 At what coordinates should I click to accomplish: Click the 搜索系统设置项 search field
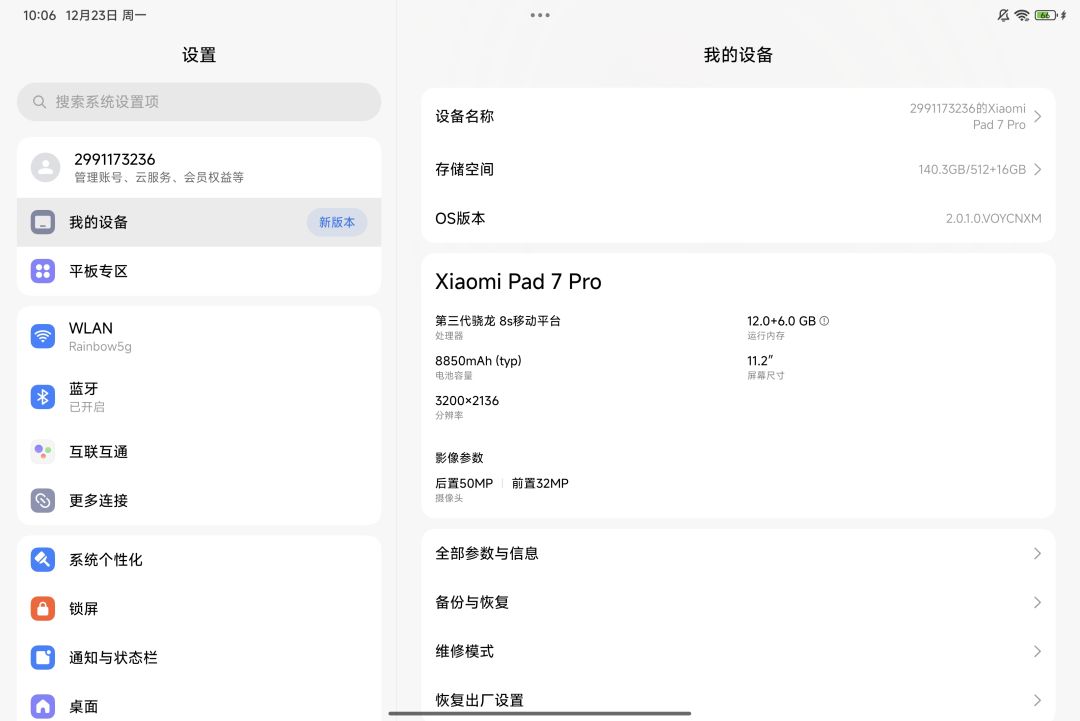point(199,102)
